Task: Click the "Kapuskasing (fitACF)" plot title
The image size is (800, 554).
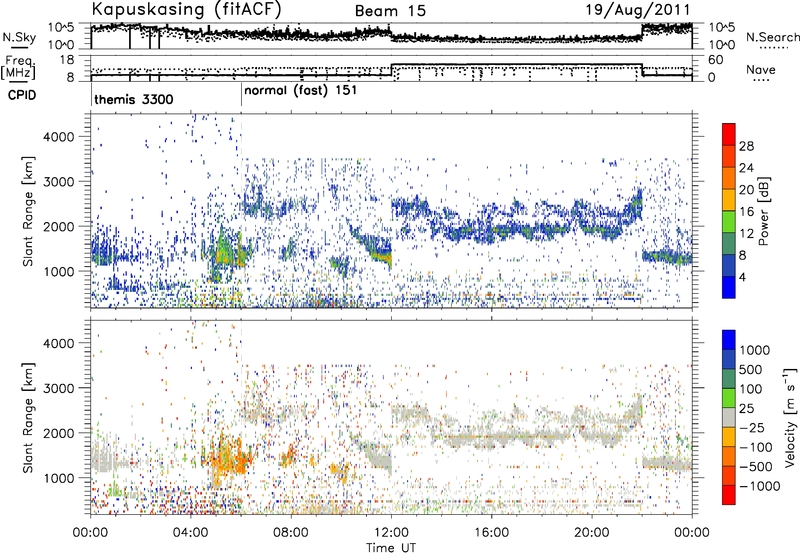Action: pos(186,9)
